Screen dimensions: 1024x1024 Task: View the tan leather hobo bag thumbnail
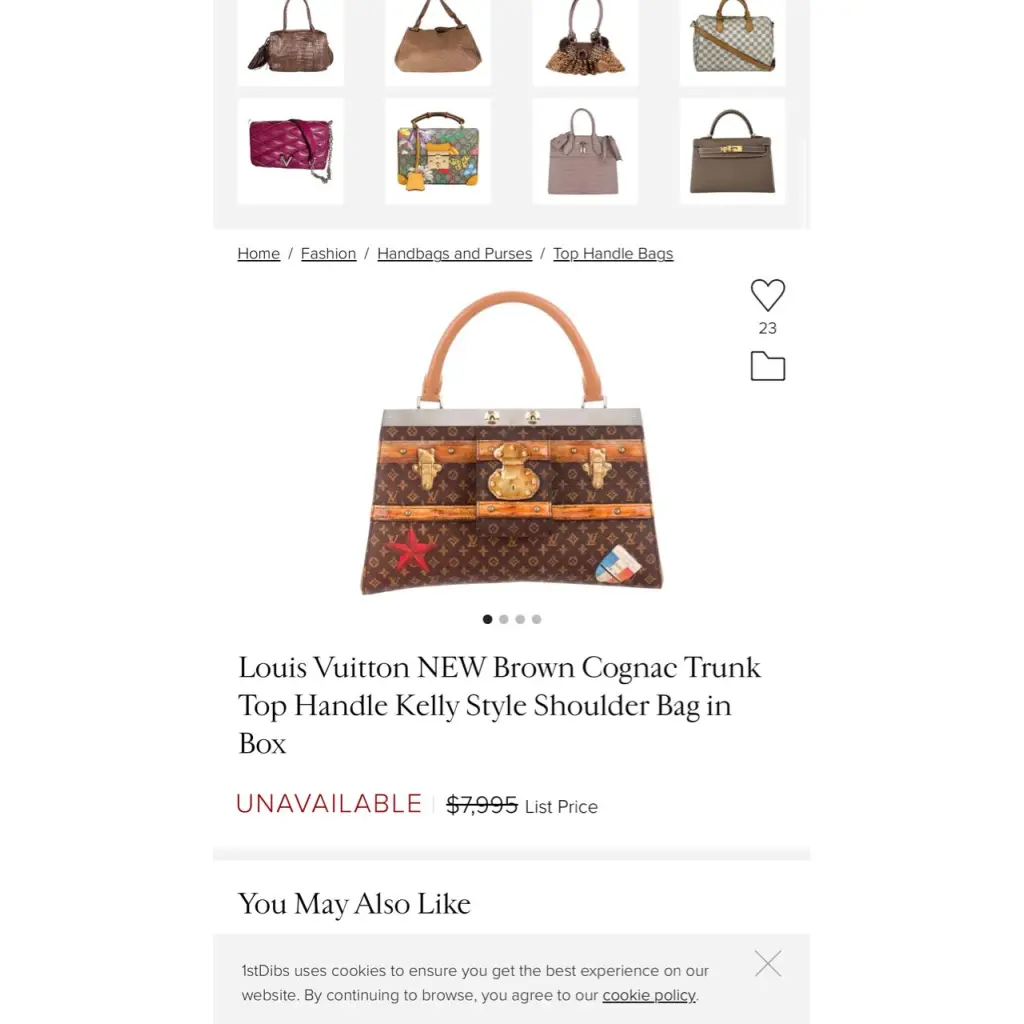[x=438, y=42]
